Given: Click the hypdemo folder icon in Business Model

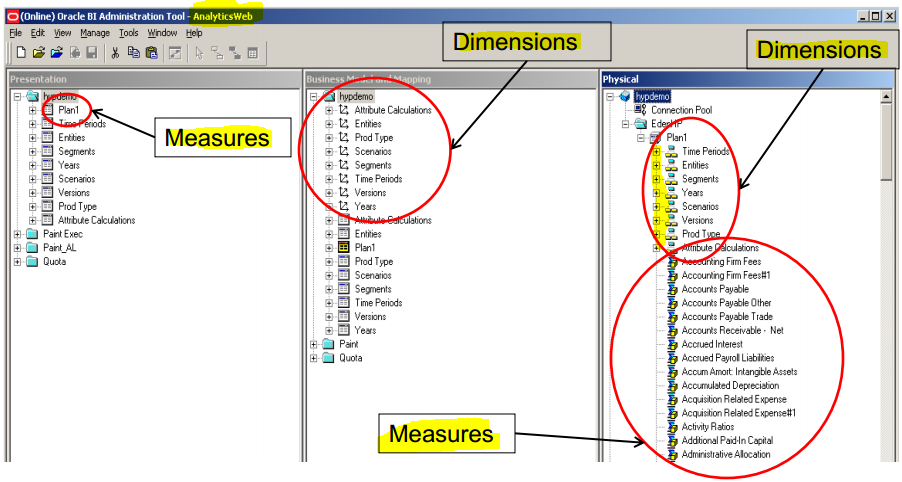Looking at the screenshot, I should 328,97.
